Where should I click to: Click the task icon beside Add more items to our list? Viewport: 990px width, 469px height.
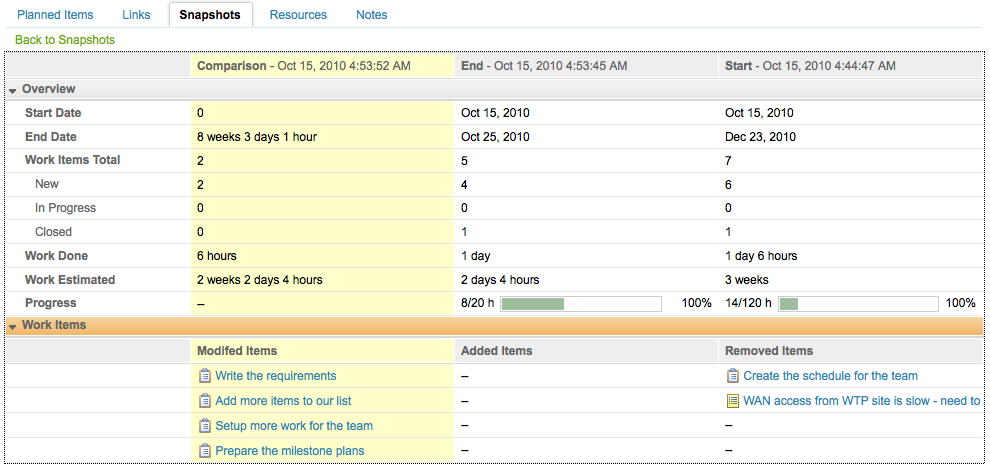pyautogui.click(x=204, y=401)
